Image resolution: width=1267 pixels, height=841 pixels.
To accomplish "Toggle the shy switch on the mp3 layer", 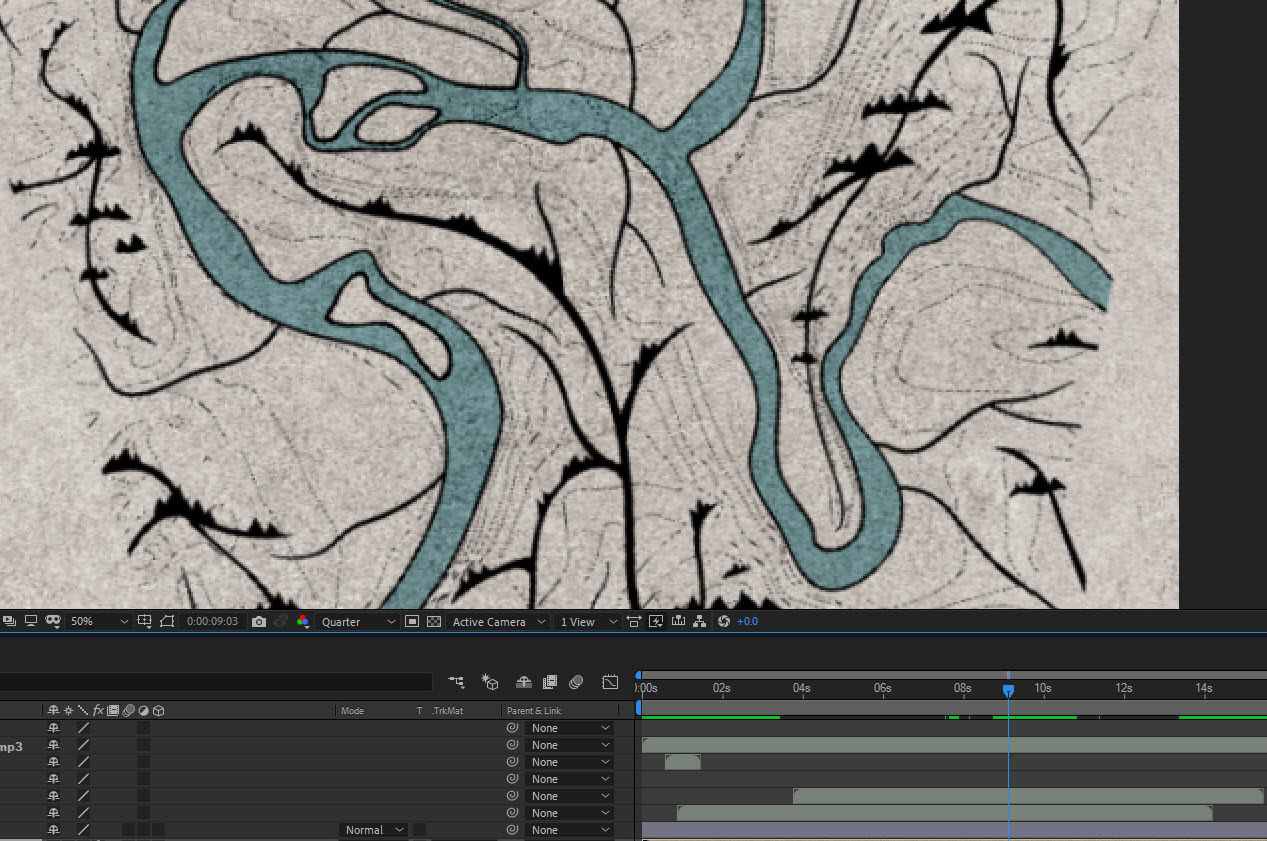I will tap(54, 745).
